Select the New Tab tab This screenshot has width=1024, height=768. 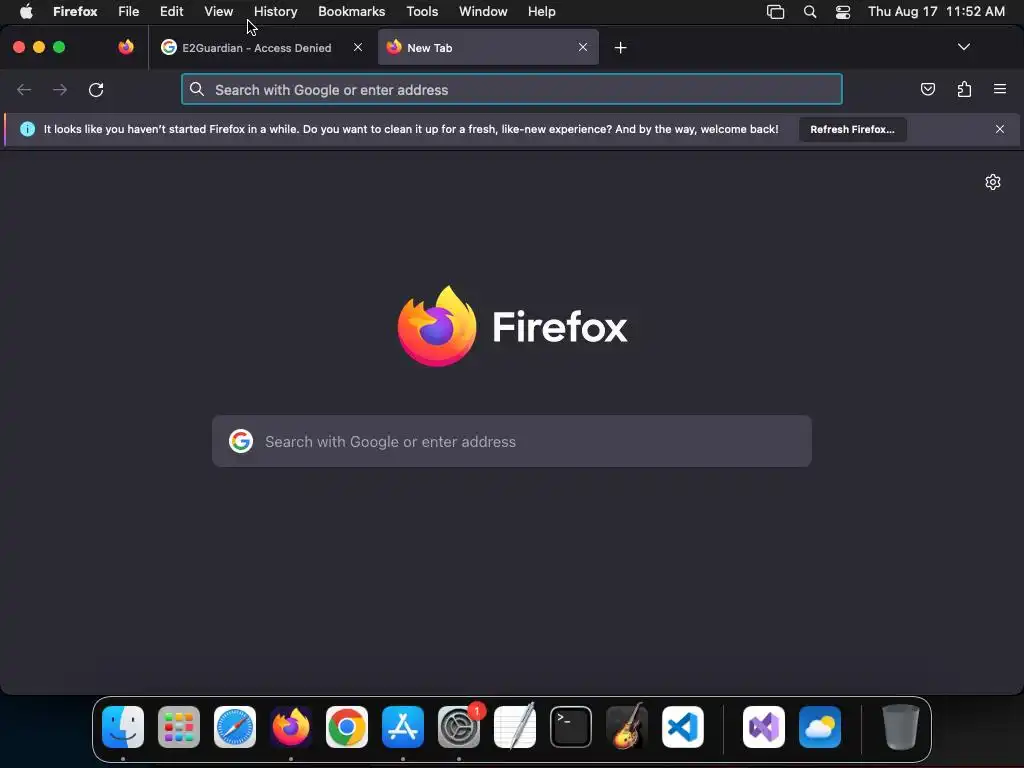tap(488, 48)
